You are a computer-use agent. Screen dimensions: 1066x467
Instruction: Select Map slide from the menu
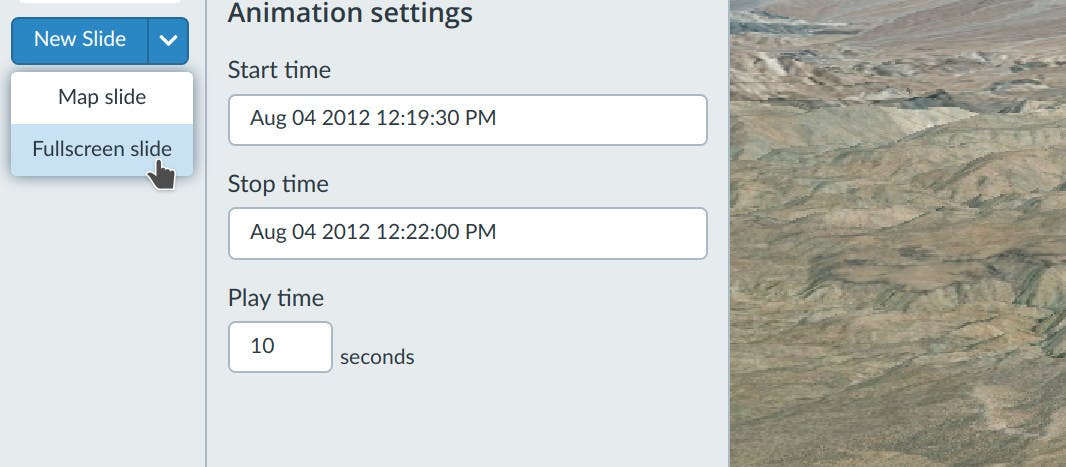pos(102,97)
